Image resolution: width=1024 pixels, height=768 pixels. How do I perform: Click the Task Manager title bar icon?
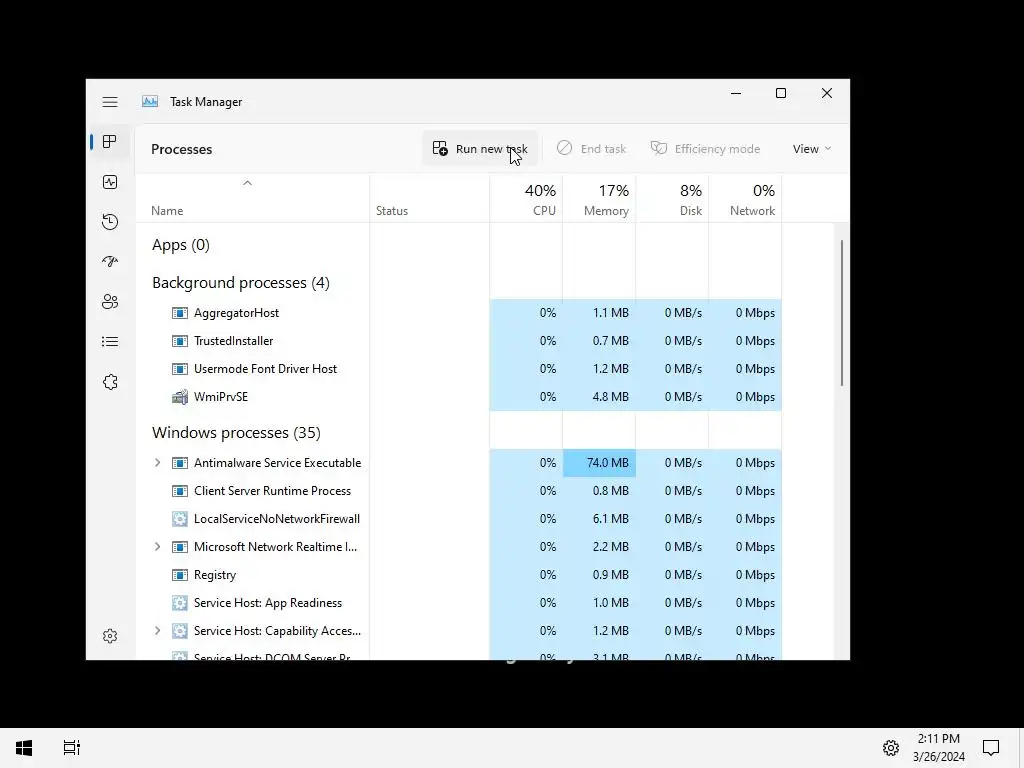[150, 101]
